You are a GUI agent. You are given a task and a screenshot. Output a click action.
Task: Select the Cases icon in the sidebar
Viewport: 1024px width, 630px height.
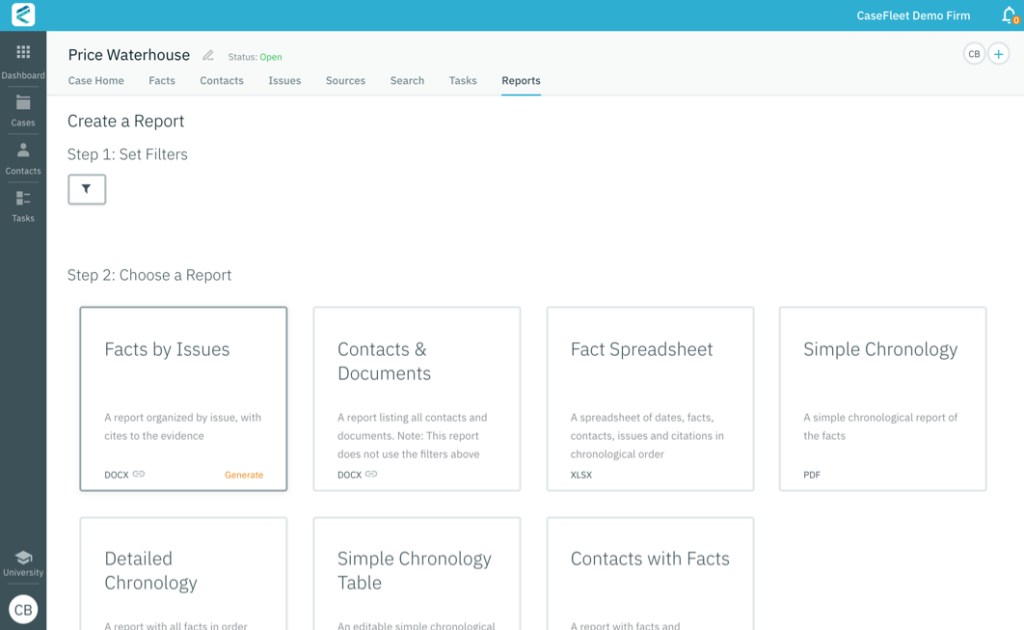[x=22, y=107]
